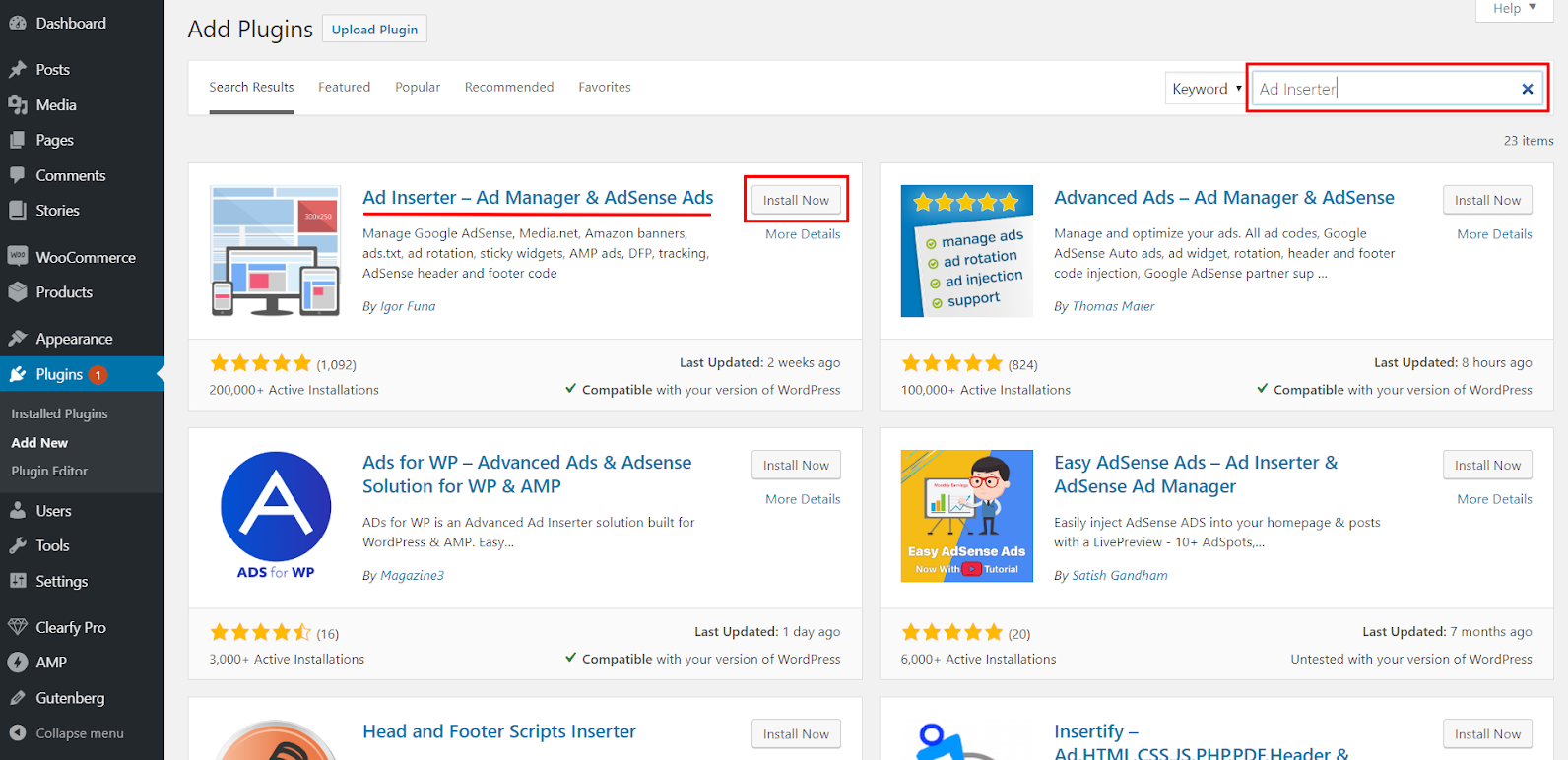Install Now for Head and Footer Scripts Inserter
The height and width of the screenshot is (760, 1568).
click(796, 733)
